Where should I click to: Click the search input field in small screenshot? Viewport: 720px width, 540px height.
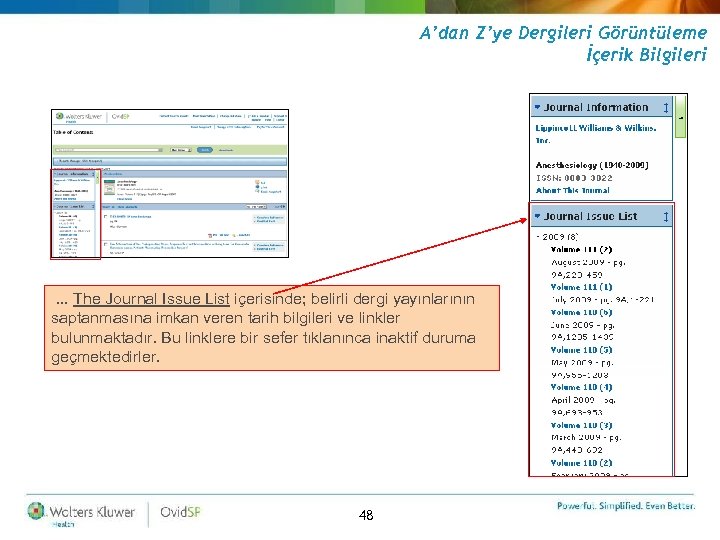click(108, 150)
